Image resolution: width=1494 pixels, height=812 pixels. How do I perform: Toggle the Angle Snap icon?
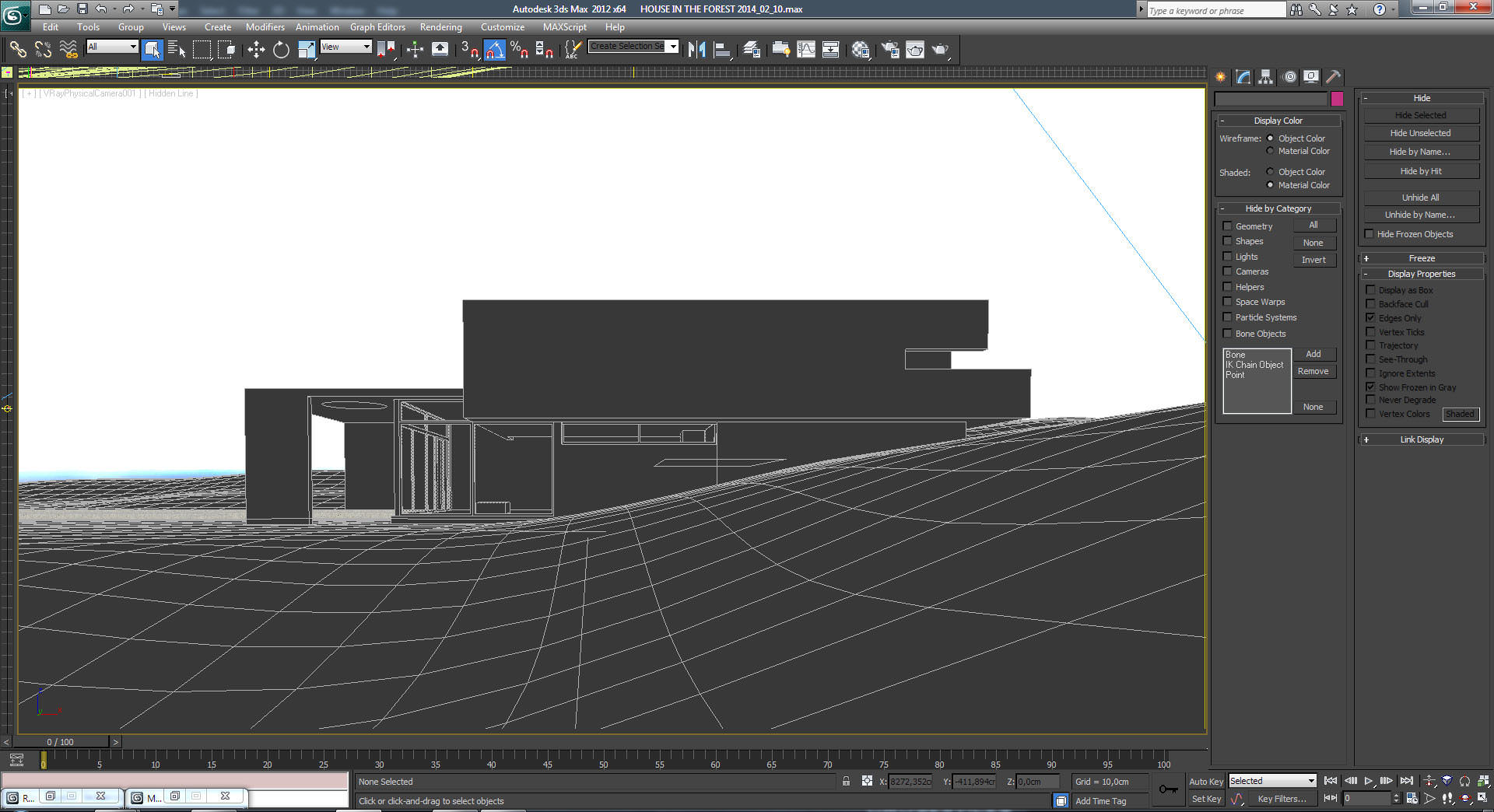pos(495,50)
